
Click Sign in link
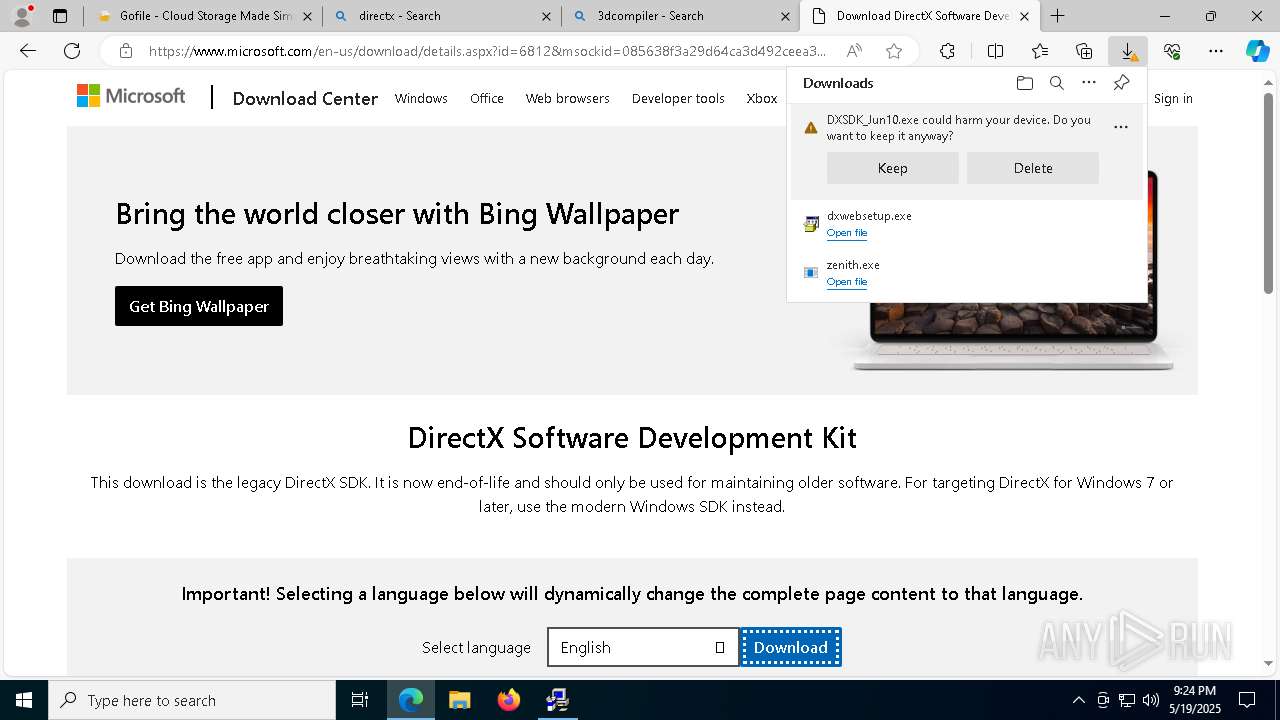tap(1173, 98)
